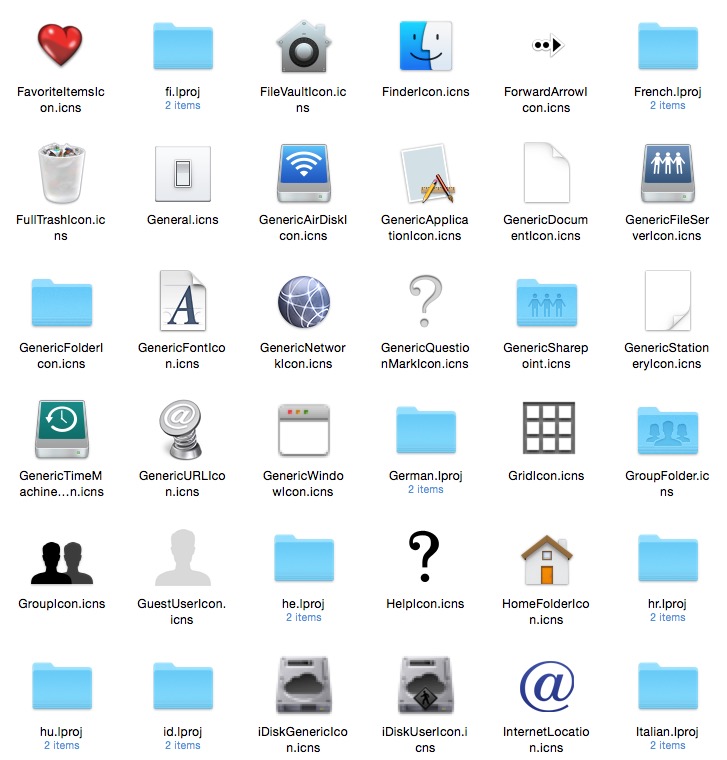Screen dimensions: 727x760
Task: Click the iDiskGenericIcon.icns filename label
Action: [x=303, y=739]
